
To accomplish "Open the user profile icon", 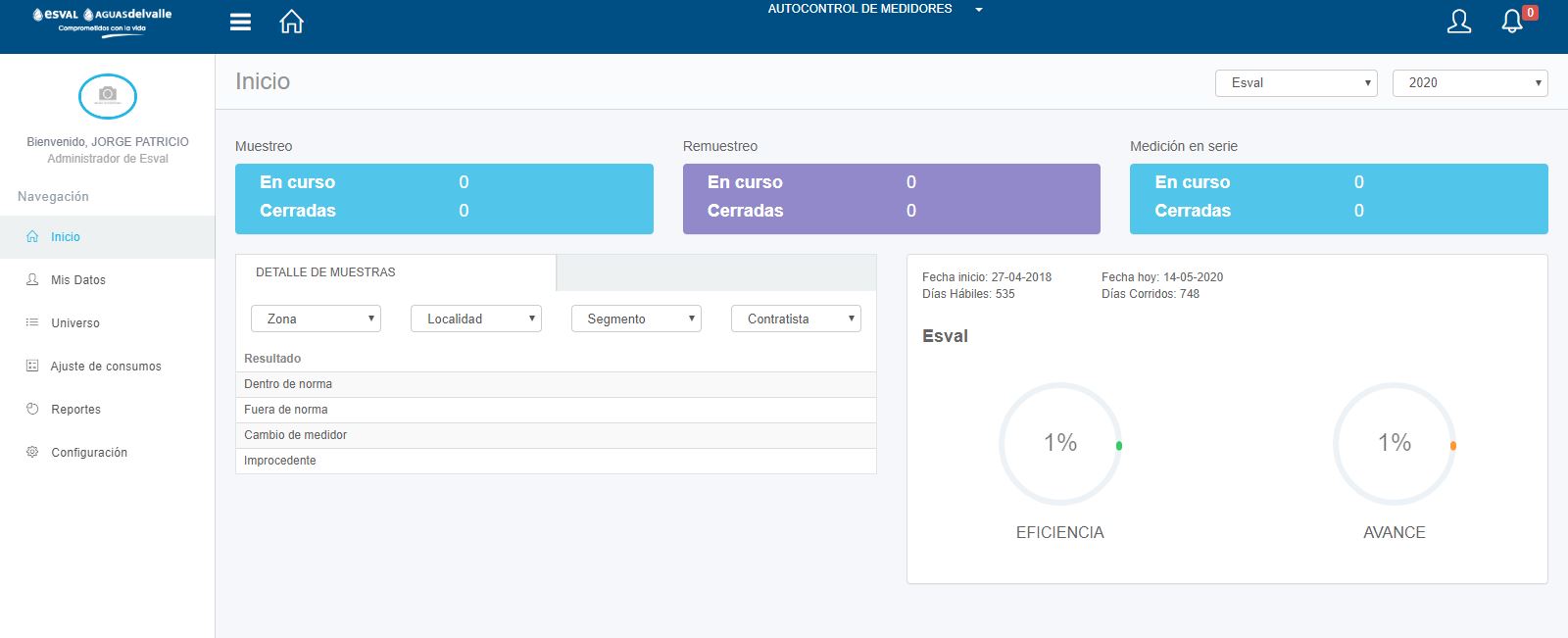I will pyautogui.click(x=1458, y=22).
